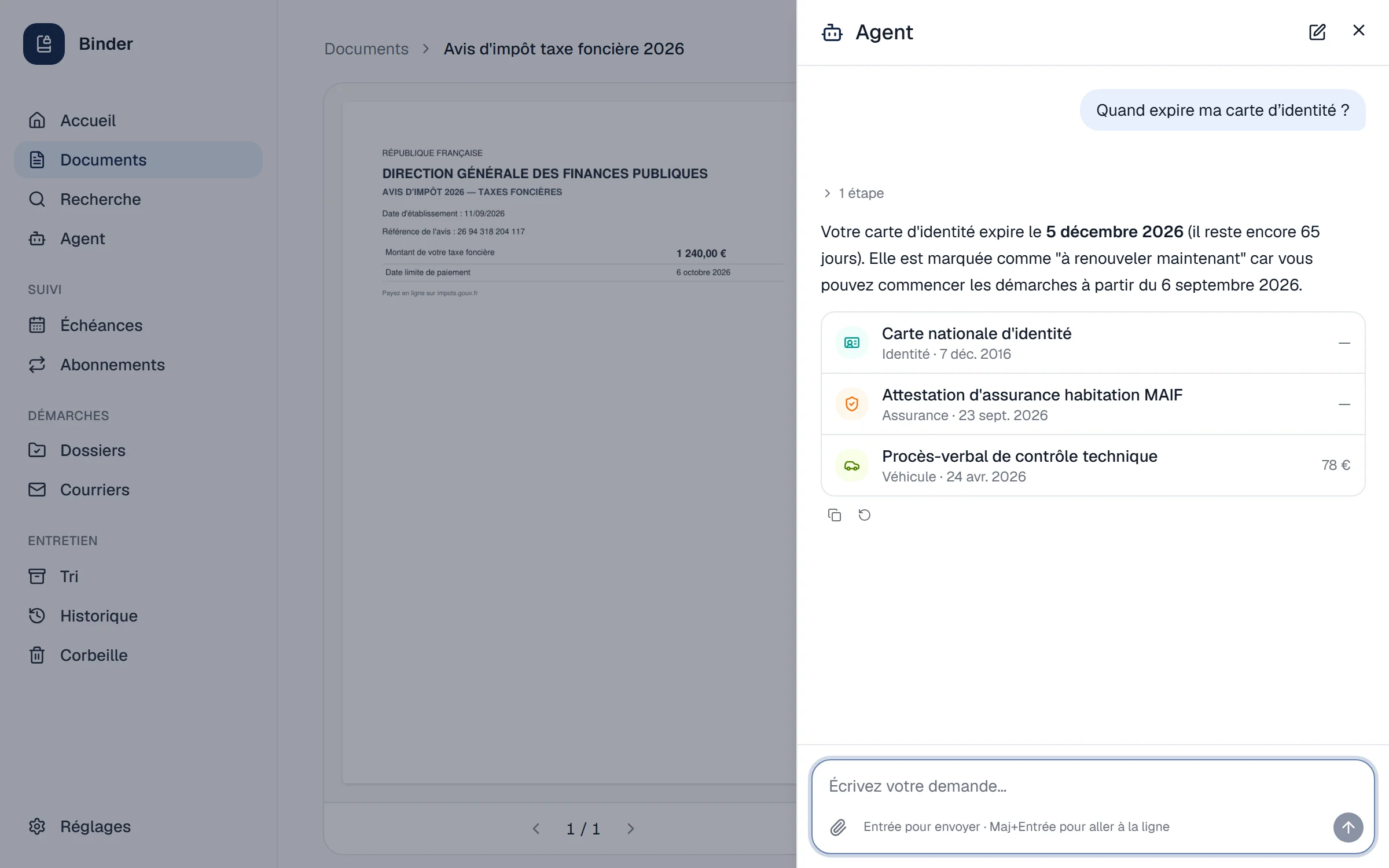Click '6 octobre 2026' payment deadline
Viewport: 1389px width, 868px height.
tap(703, 272)
